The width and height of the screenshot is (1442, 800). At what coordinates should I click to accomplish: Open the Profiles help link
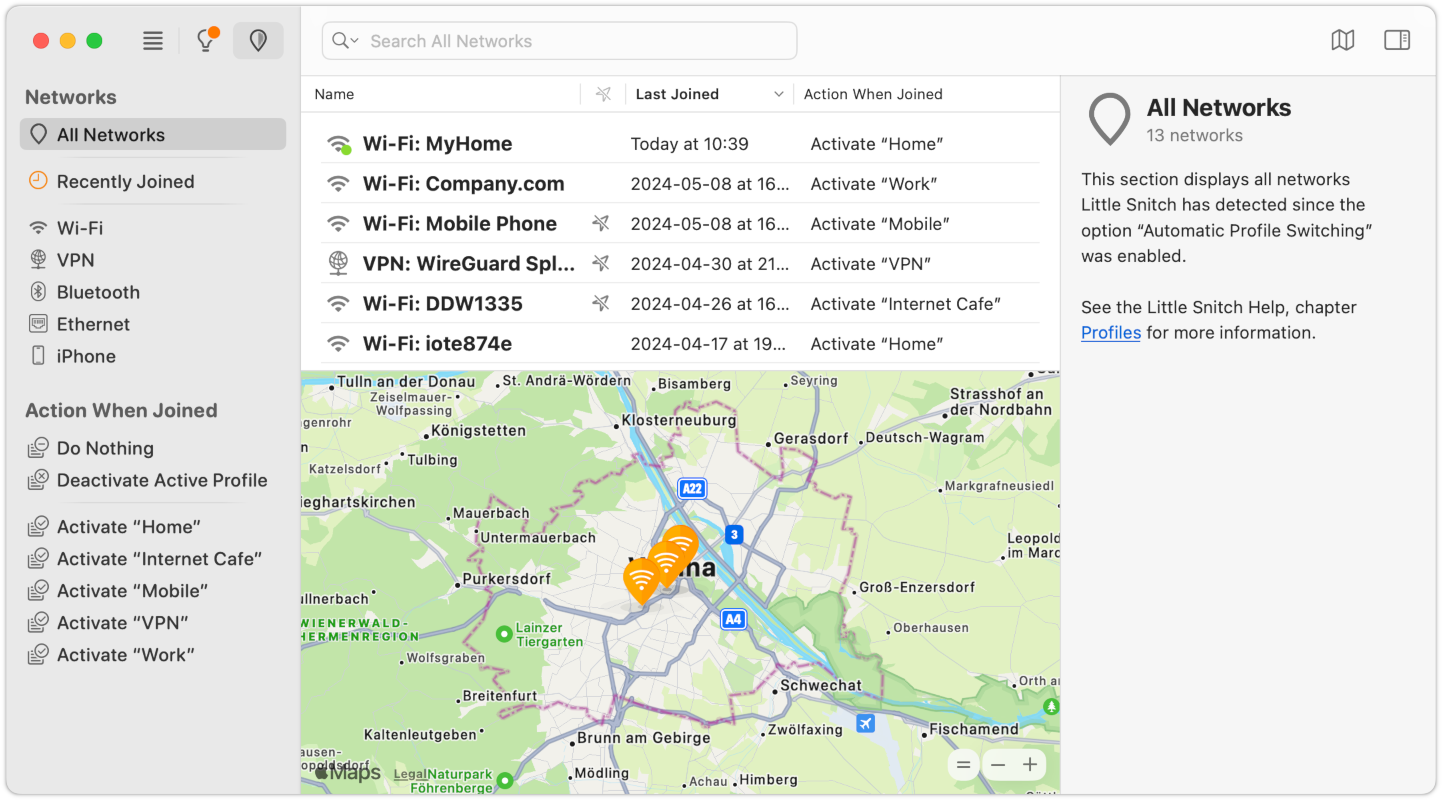coord(1110,333)
